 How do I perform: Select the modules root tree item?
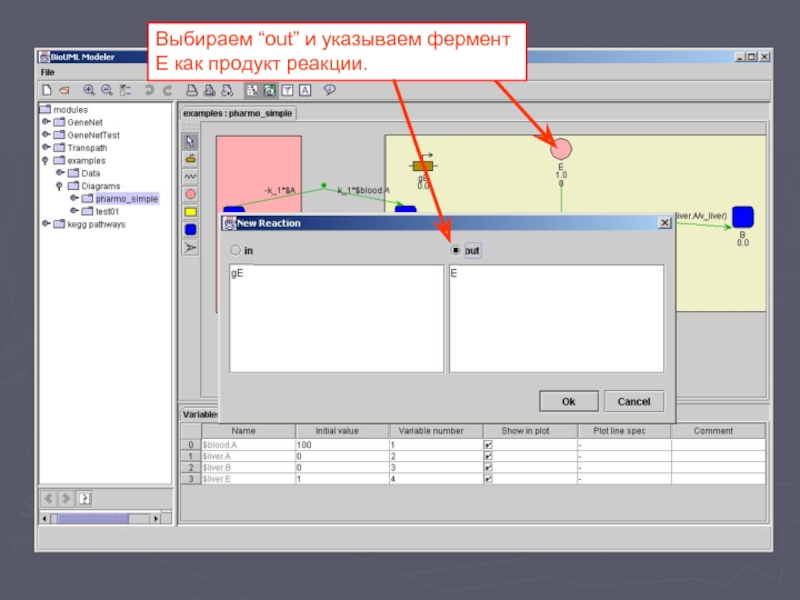tap(70, 110)
